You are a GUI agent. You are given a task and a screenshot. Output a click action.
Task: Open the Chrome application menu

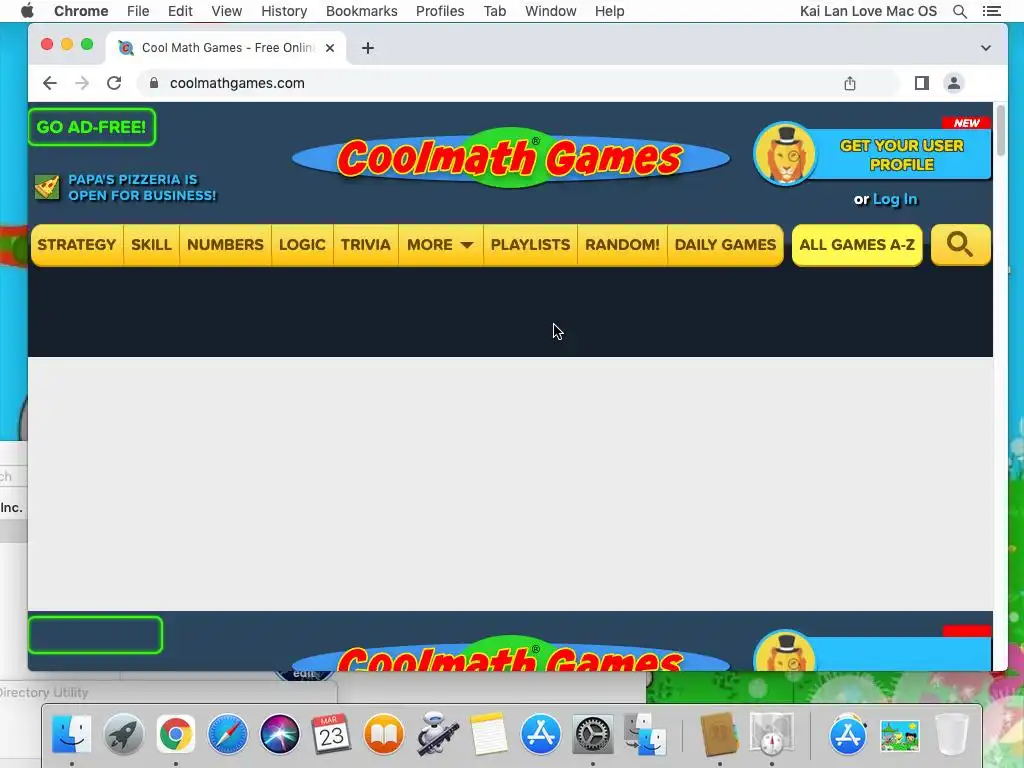pyautogui.click(x=81, y=11)
